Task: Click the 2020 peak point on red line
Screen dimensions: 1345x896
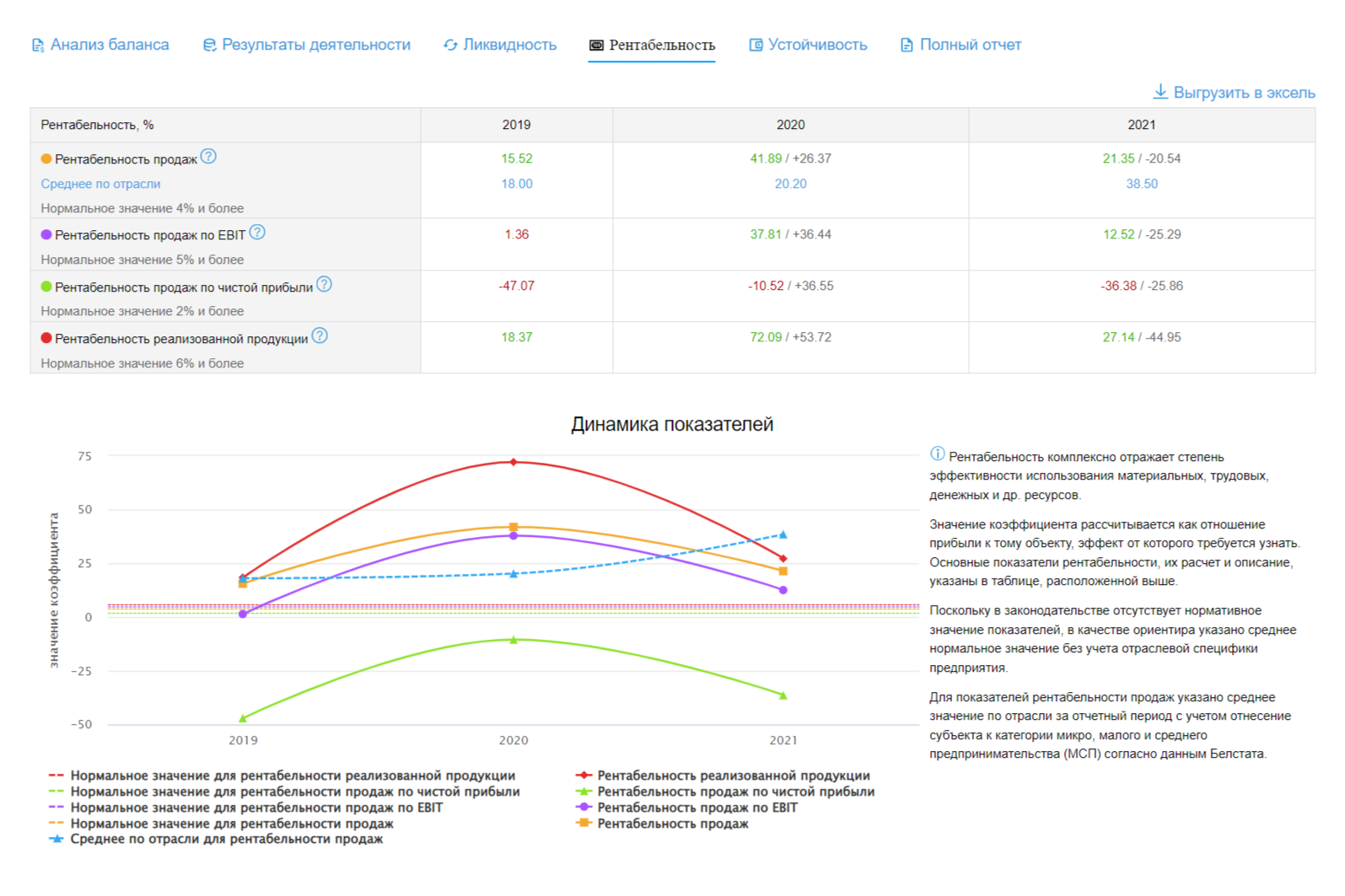Action: 514,462
